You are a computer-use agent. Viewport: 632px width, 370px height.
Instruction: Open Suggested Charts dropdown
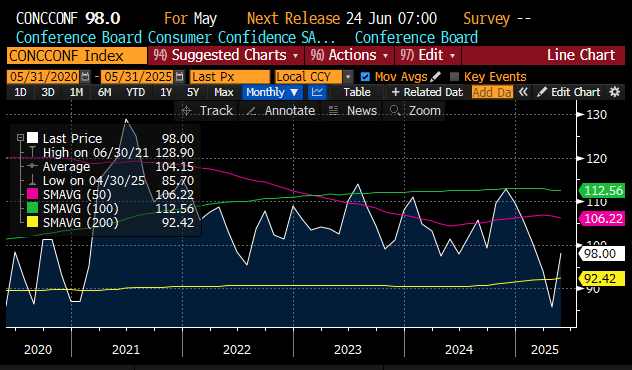(x=225, y=55)
